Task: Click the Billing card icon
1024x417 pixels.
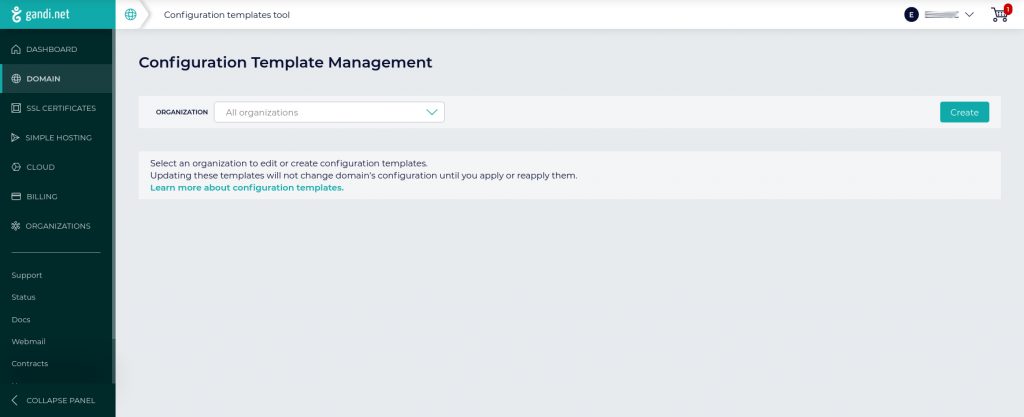Action: click(15, 197)
